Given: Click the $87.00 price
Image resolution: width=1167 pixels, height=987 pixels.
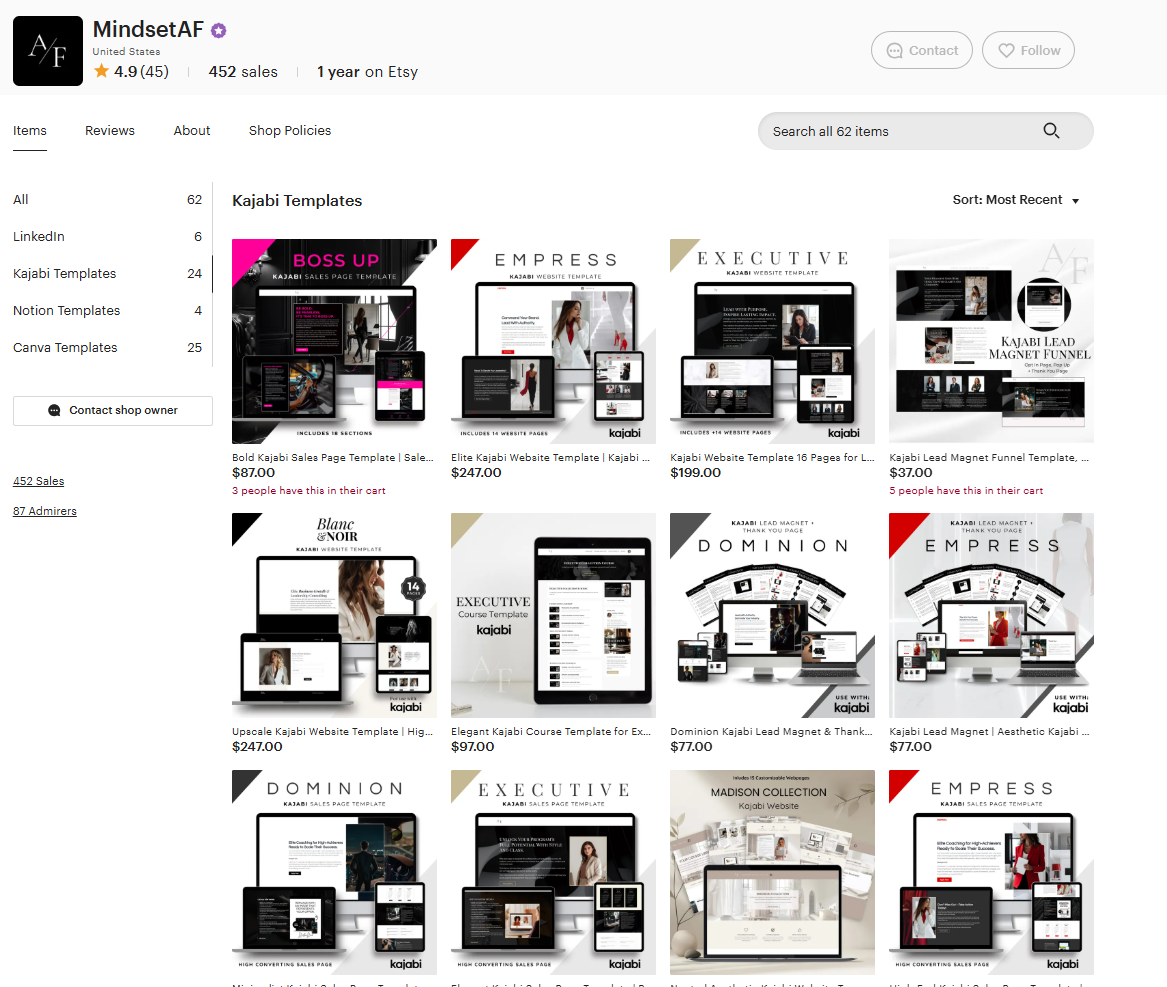Looking at the screenshot, I should [254, 473].
